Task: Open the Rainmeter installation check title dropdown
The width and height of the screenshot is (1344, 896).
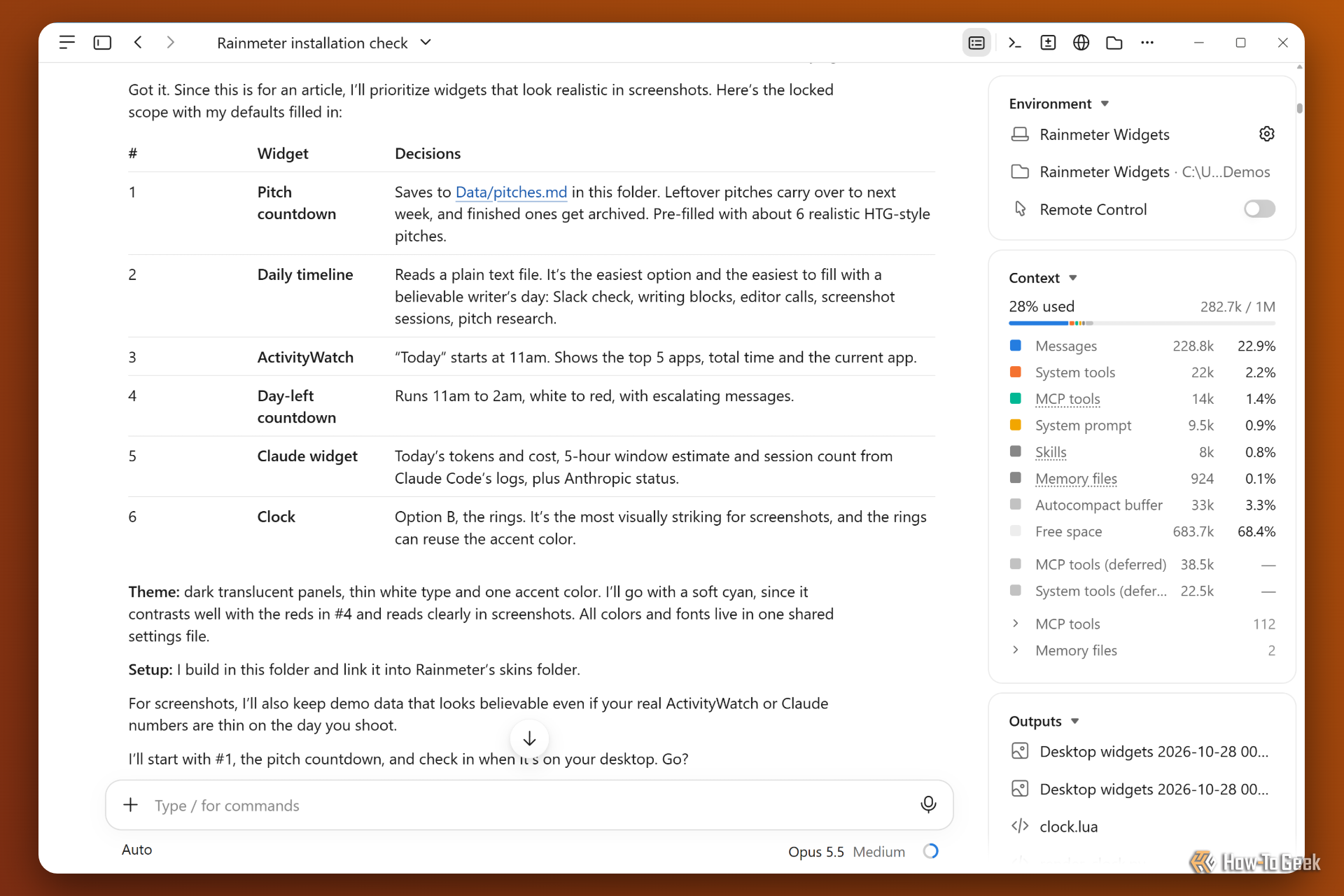Action: 324,43
